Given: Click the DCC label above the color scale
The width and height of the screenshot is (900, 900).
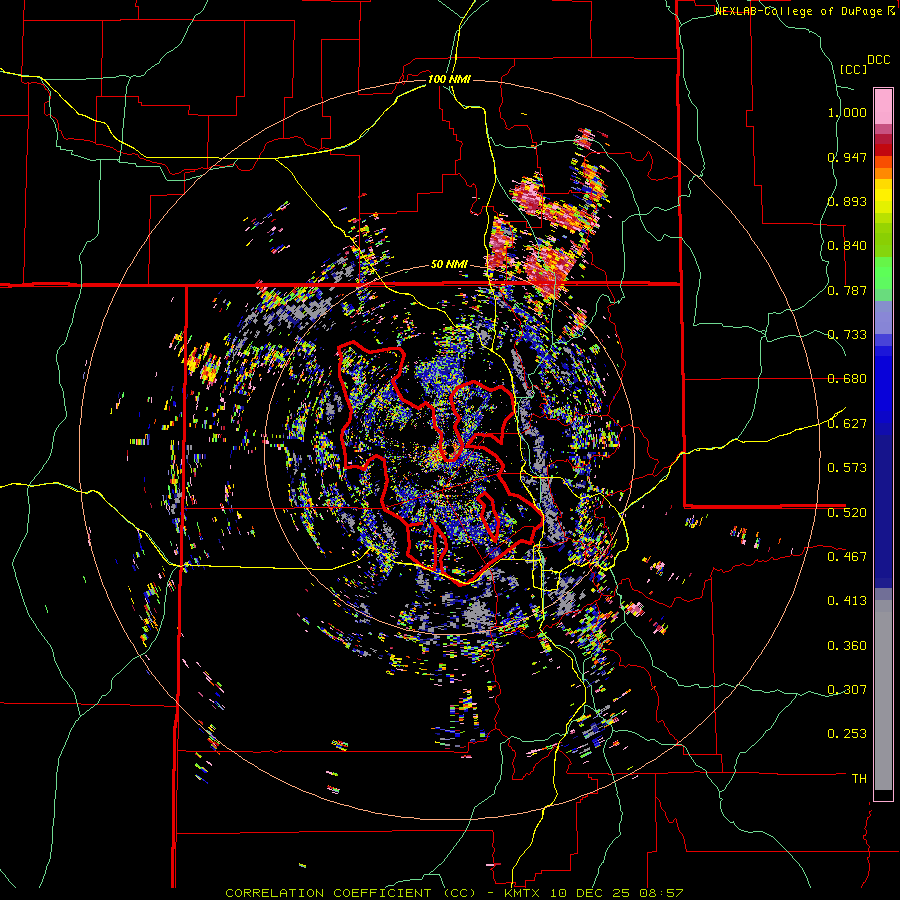Looking at the screenshot, I should click(x=878, y=60).
